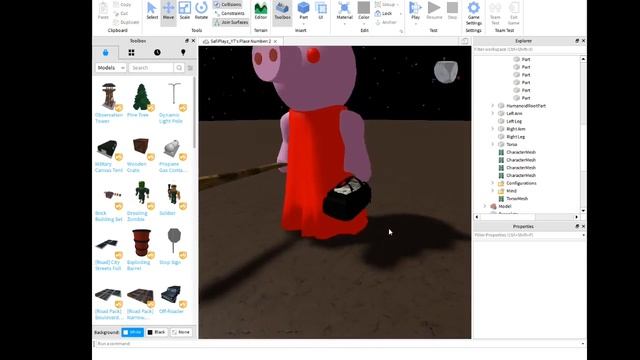Open the Material picker
This screenshot has width=640, height=360.
click(x=344, y=11)
